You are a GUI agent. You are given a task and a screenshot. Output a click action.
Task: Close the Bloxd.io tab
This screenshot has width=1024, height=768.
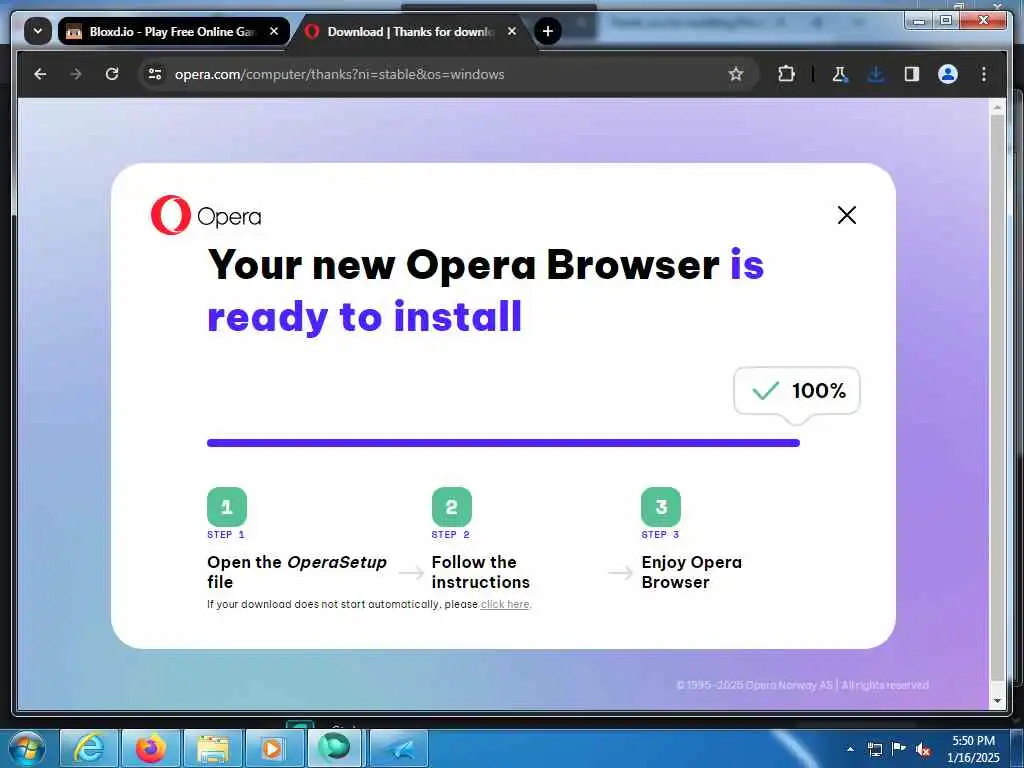[x=274, y=31]
